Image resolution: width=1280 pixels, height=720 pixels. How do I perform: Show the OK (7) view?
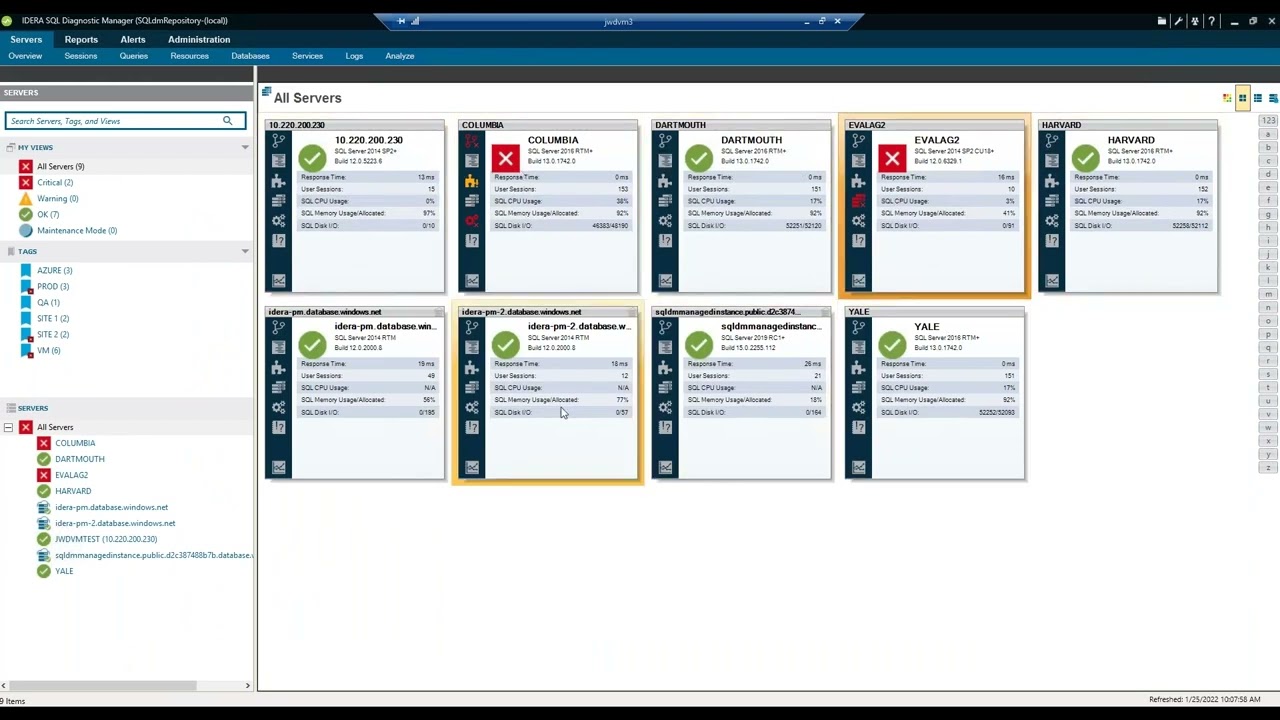click(48, 215)
